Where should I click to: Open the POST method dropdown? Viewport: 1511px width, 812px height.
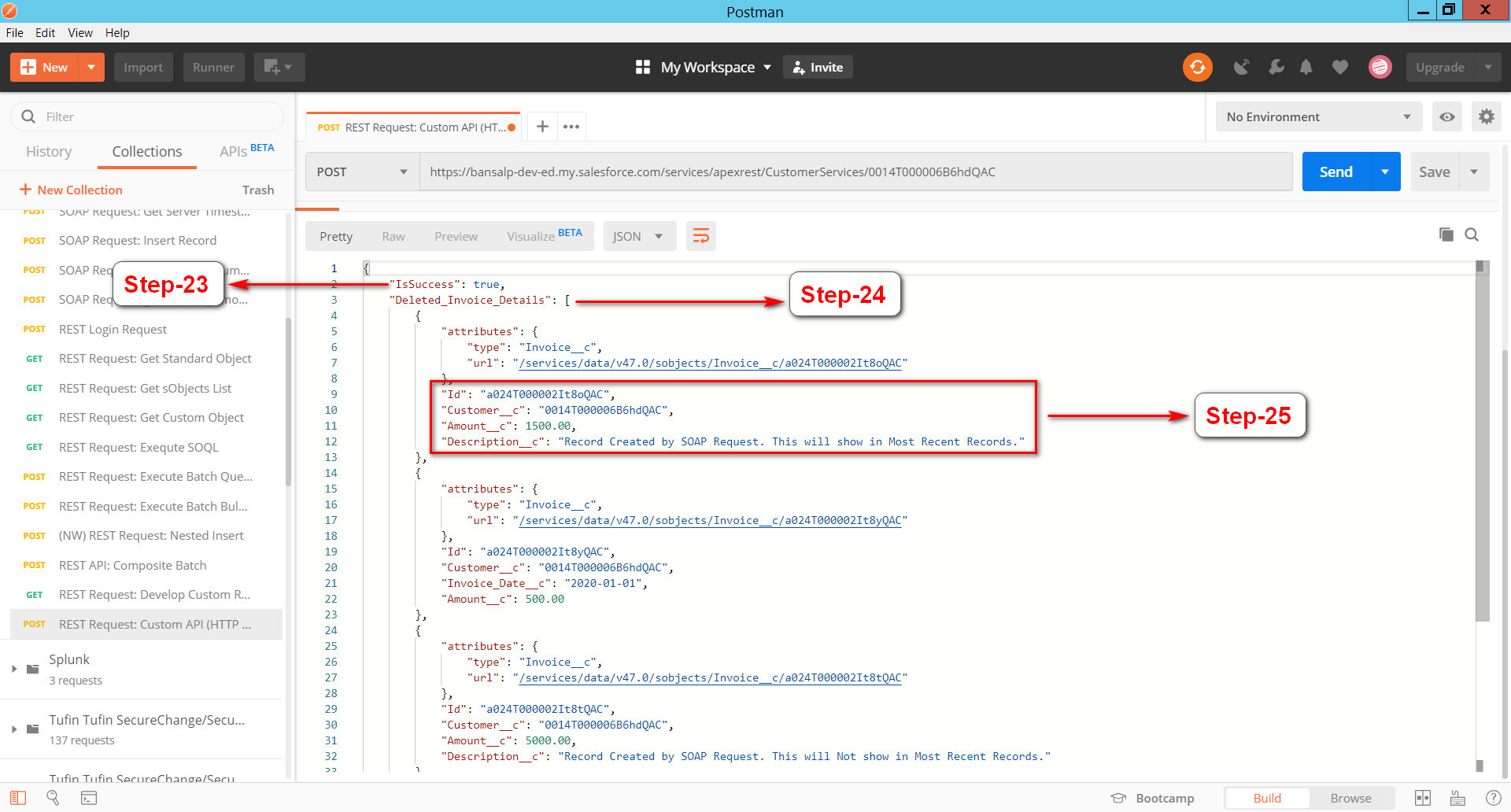[x=362, y=172]
